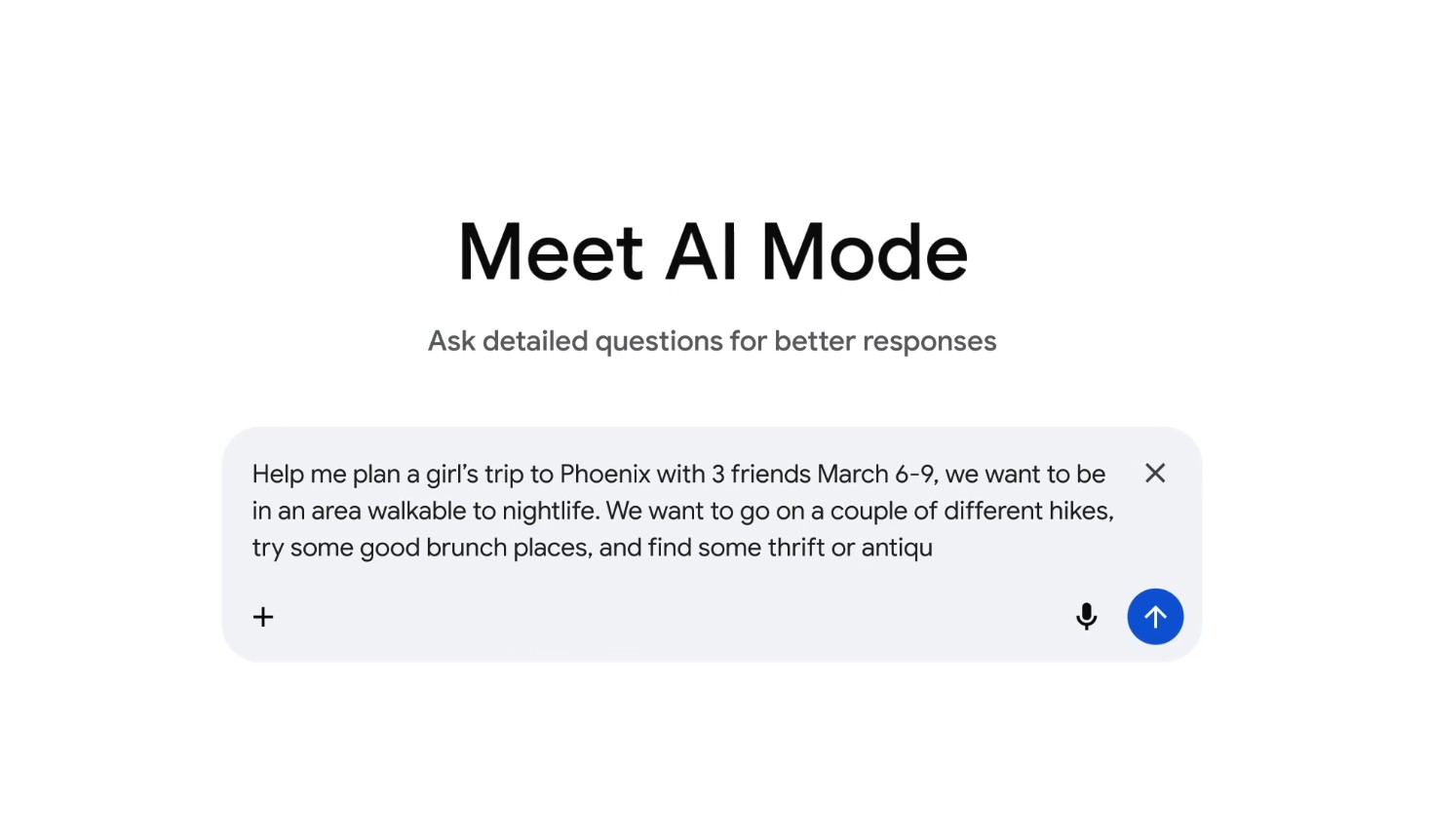Click the word "Help" starting the prompt
This screenshot has width=1429, height=840.
(278, 475)
